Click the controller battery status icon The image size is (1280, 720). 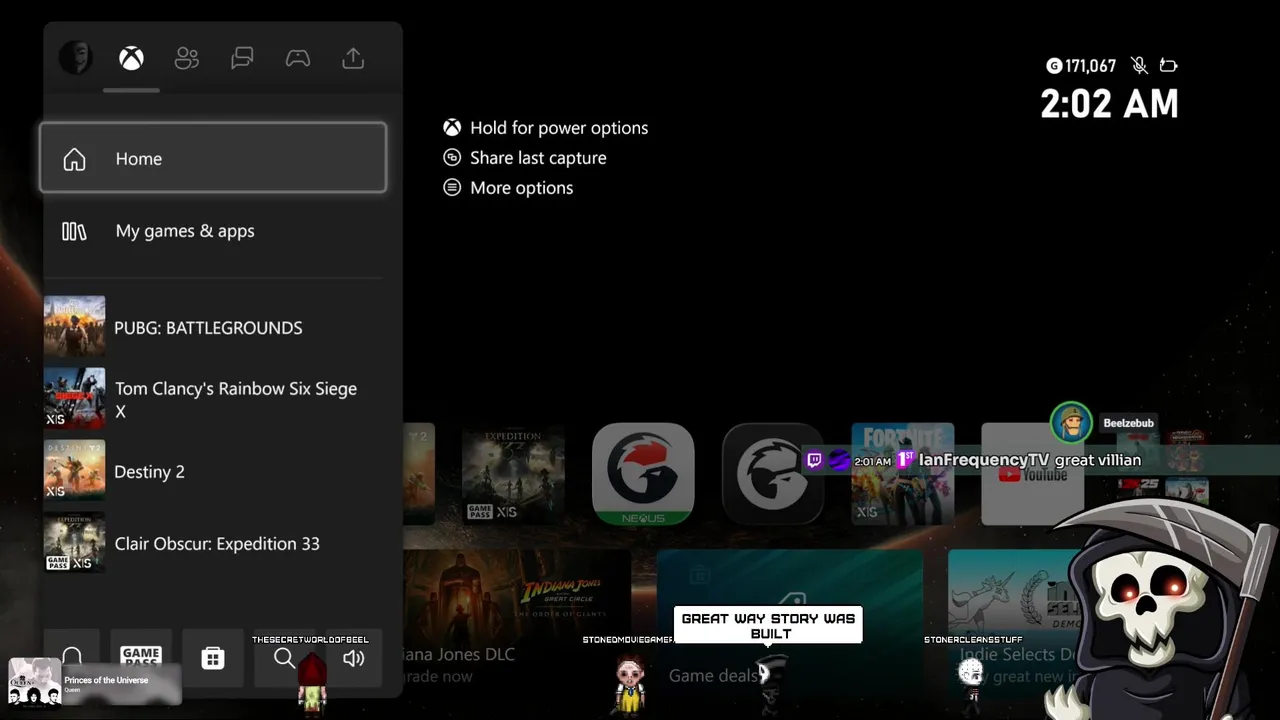[x=1168, y=66]
